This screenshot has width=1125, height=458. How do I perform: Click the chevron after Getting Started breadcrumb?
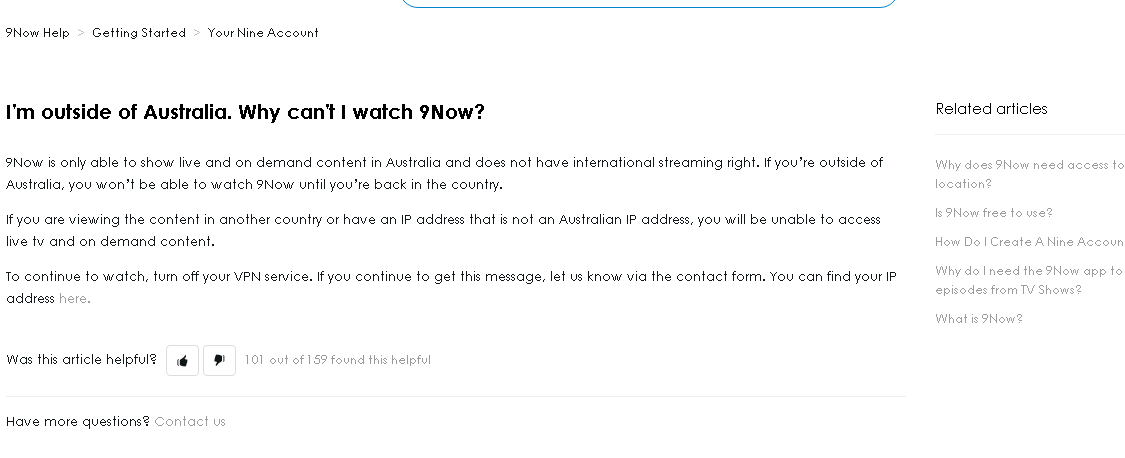197,33
